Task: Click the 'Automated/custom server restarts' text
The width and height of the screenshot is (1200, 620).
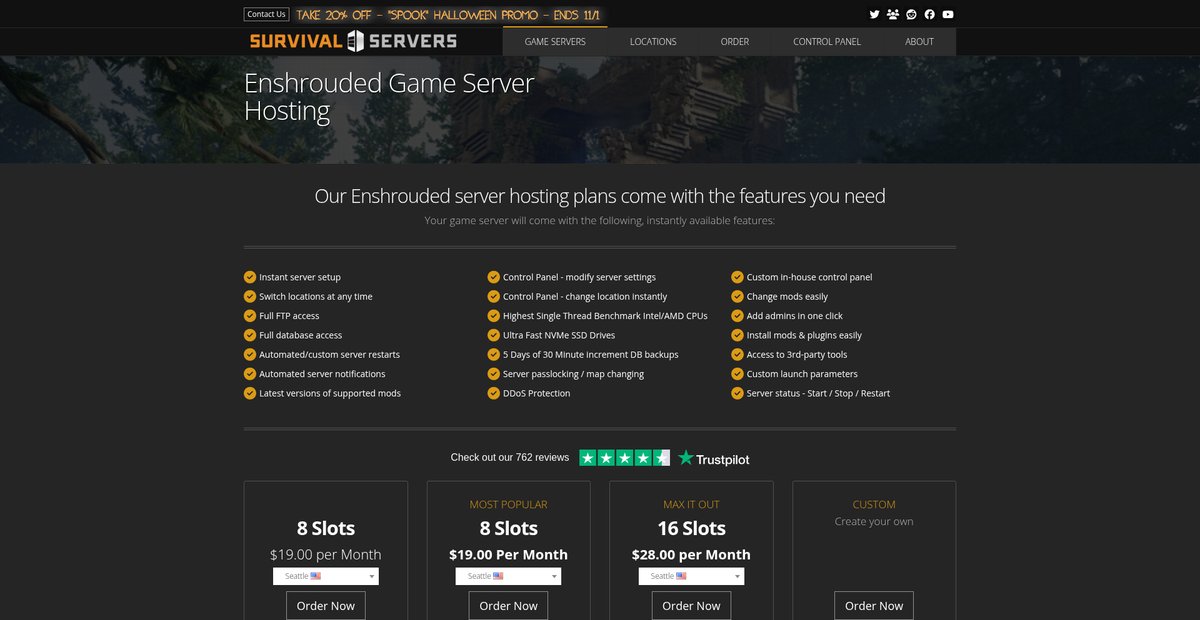Action: click(329, 354)
